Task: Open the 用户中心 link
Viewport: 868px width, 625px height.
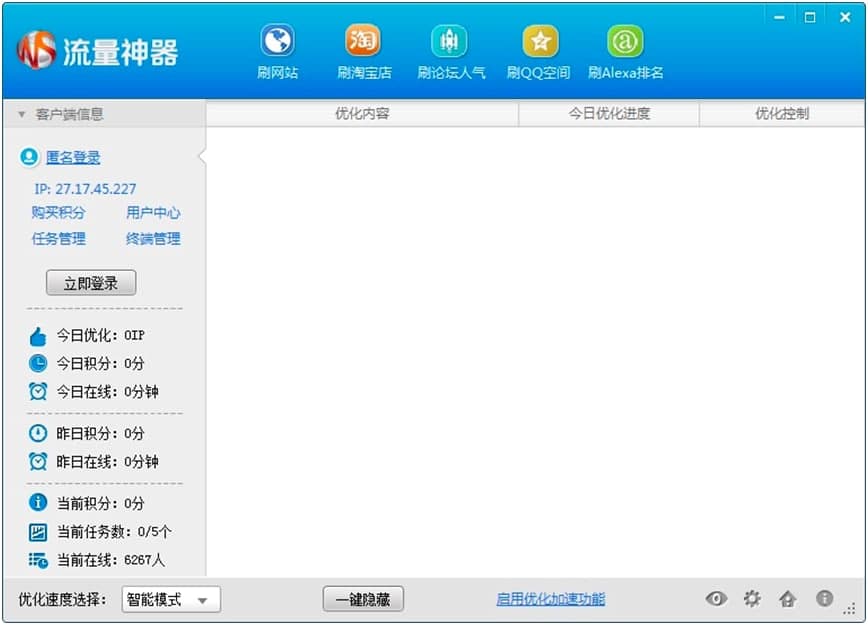Action: [x=153, y=213]
